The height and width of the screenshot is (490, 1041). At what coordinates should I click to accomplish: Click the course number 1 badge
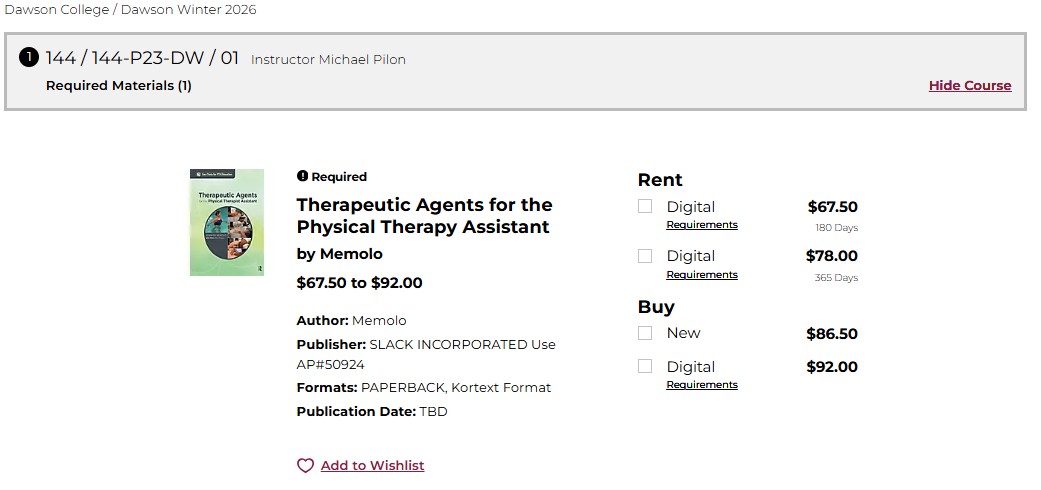(x=29, y=57)
